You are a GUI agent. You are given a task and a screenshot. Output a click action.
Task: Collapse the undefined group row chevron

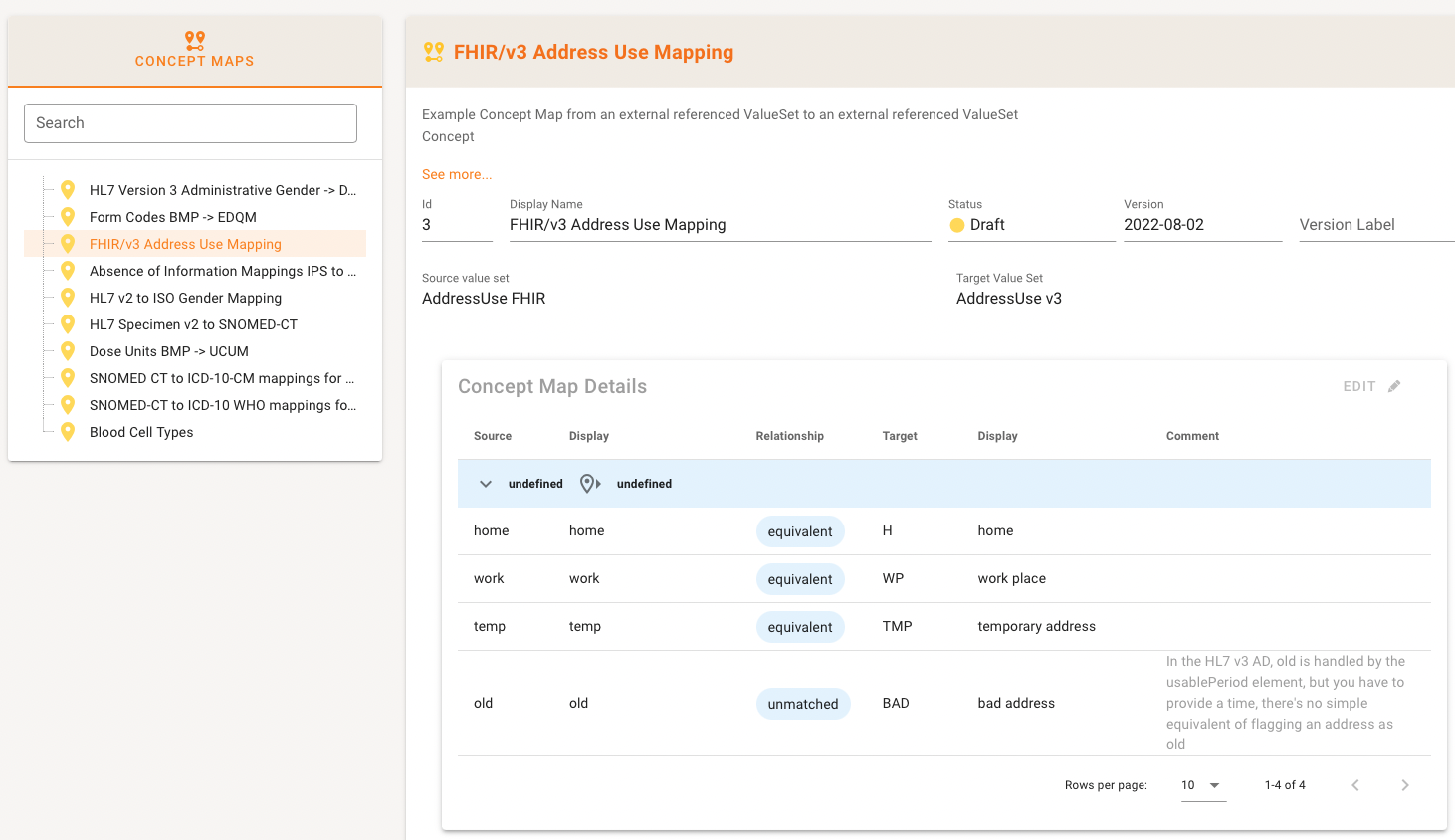[486, 484]
